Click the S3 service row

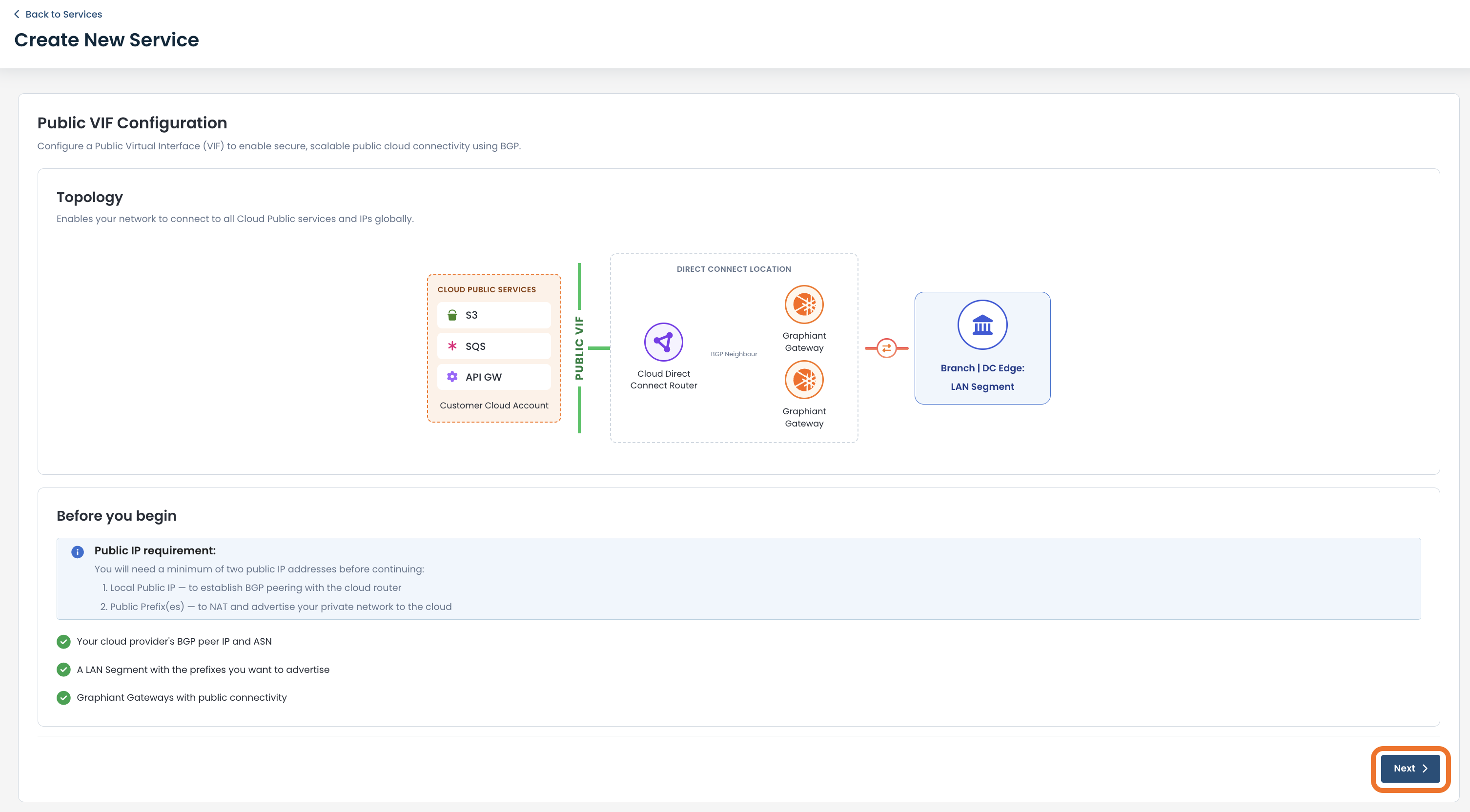click(493, 315)
